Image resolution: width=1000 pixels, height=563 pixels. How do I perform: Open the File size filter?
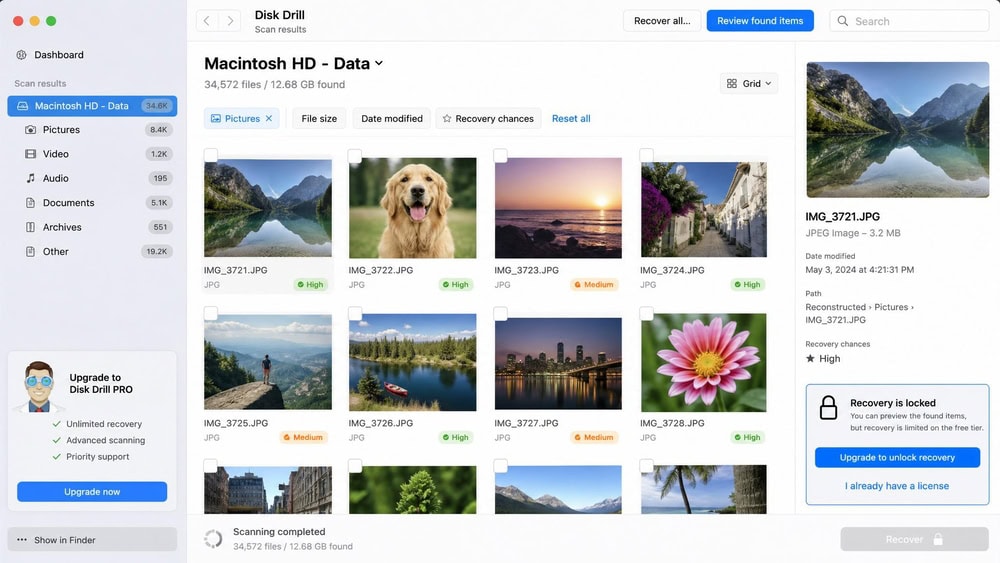[x=319, y=119]
